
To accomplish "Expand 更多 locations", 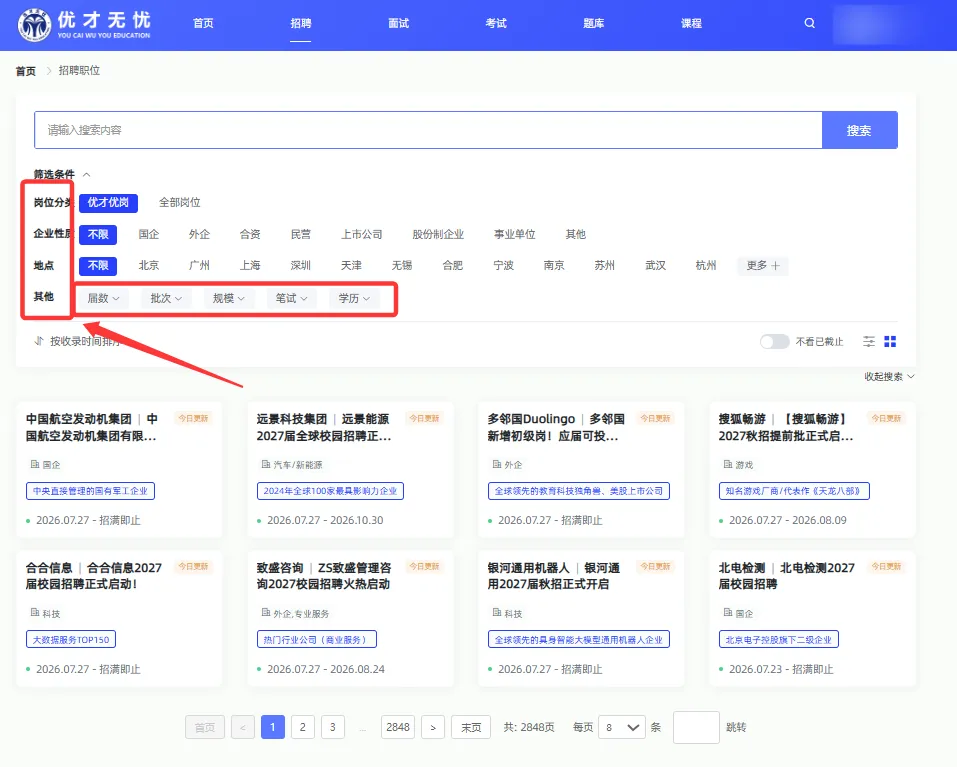I will tap(763, 265).
